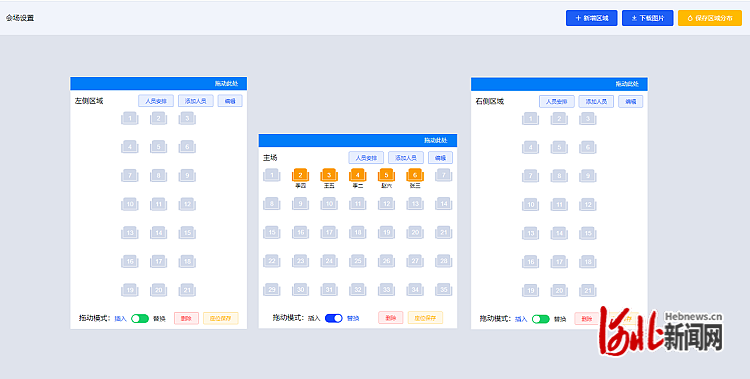The image size is (750, 379).
Task: Click the red 删除 button in 主场
Action: click(x=391, y=318)
